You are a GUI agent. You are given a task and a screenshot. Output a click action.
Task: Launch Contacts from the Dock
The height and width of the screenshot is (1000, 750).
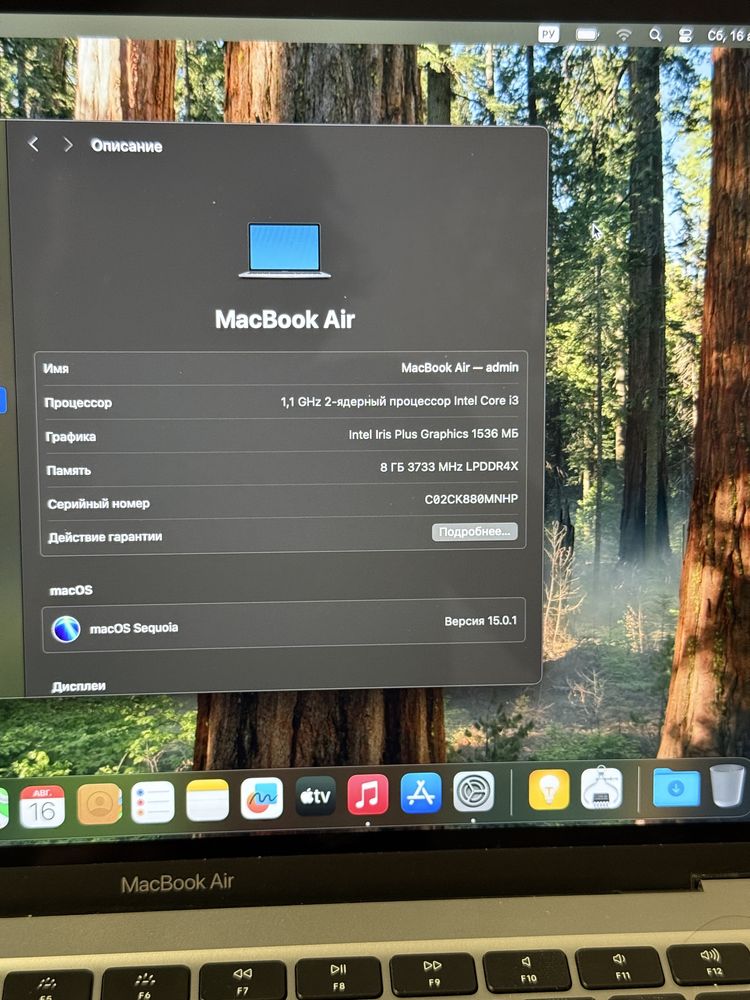(99, 804)
